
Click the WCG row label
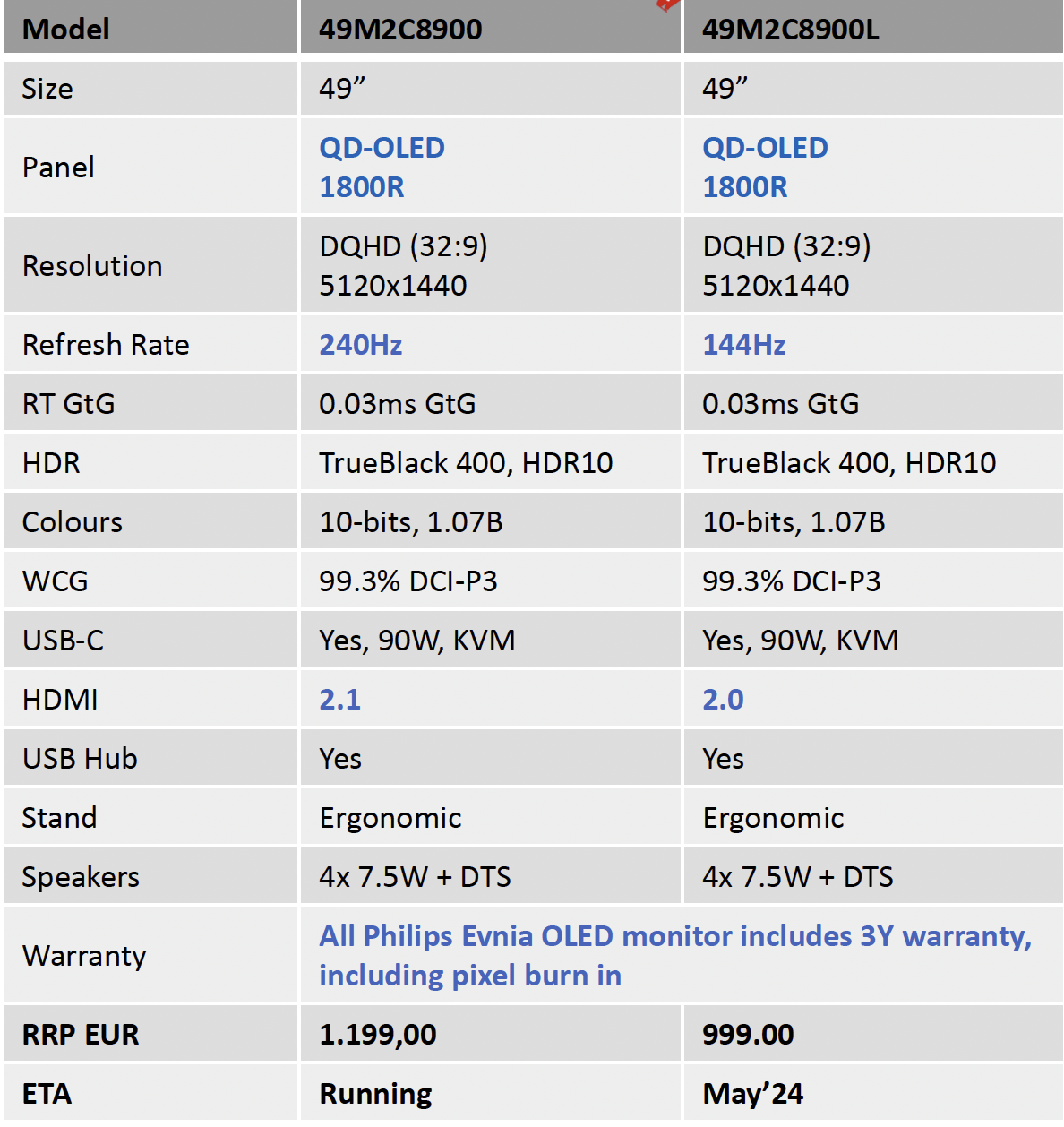click(x=56, y=581)
